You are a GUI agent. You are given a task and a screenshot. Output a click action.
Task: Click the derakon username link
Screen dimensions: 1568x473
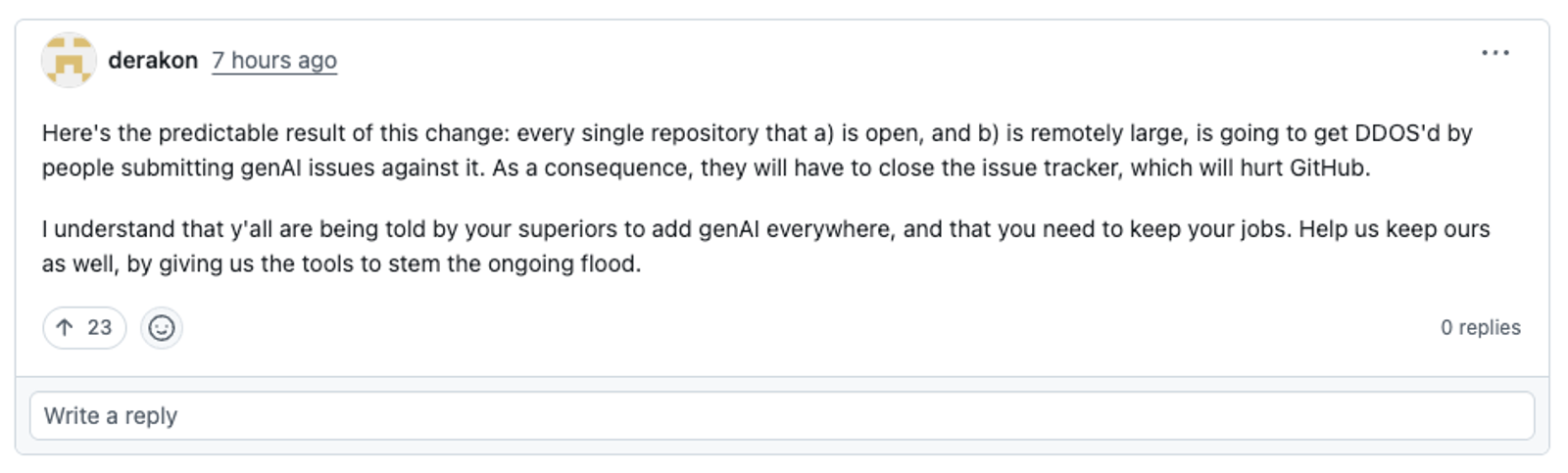click(153, 60)
